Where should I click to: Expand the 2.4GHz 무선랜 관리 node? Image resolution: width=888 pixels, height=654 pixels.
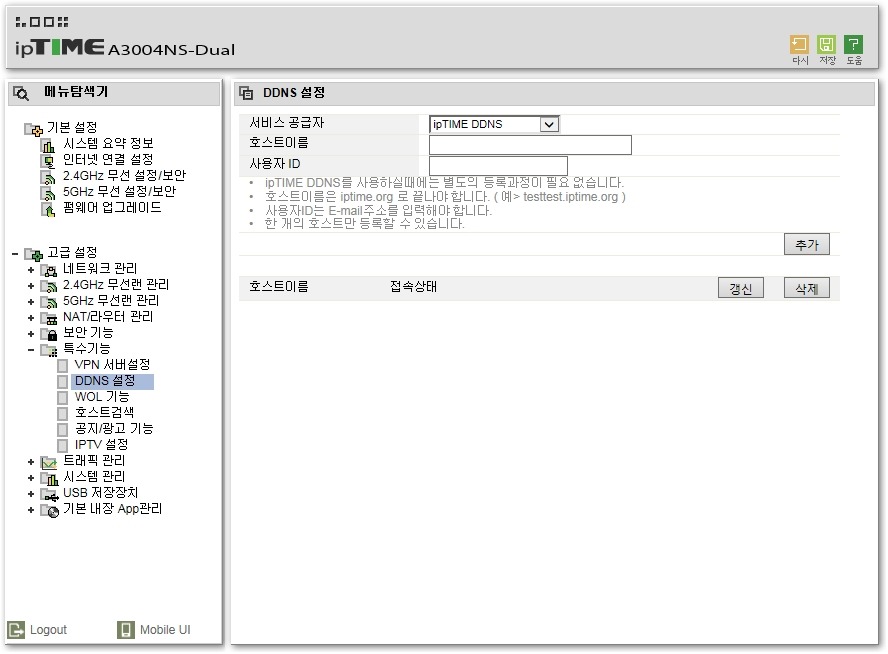[x=31, y=286]
